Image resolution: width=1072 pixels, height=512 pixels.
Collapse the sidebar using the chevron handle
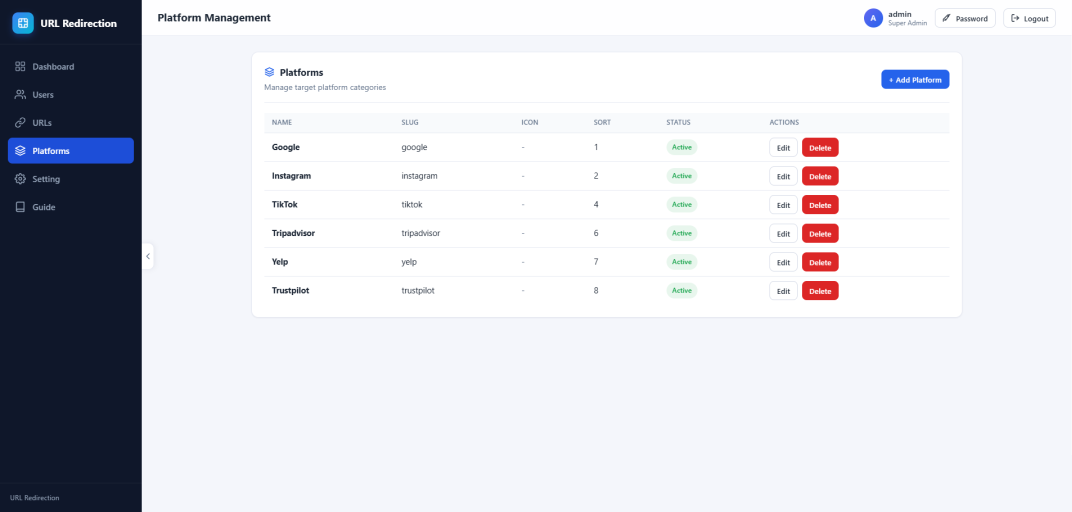[148, 256]
